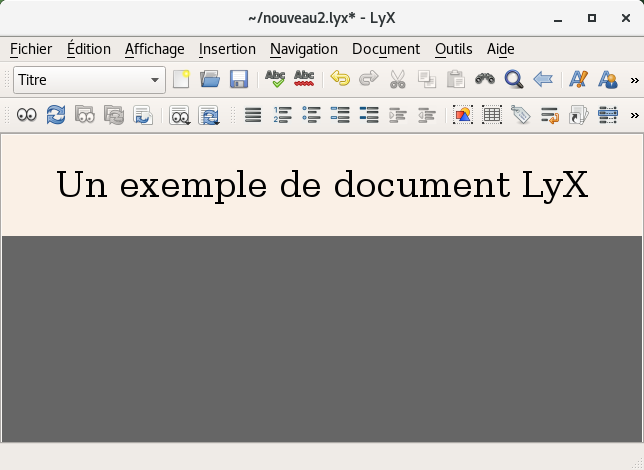Screen dimensions: 644x470
Task: Click the yellow undo arrow
Action: point(340,79)
